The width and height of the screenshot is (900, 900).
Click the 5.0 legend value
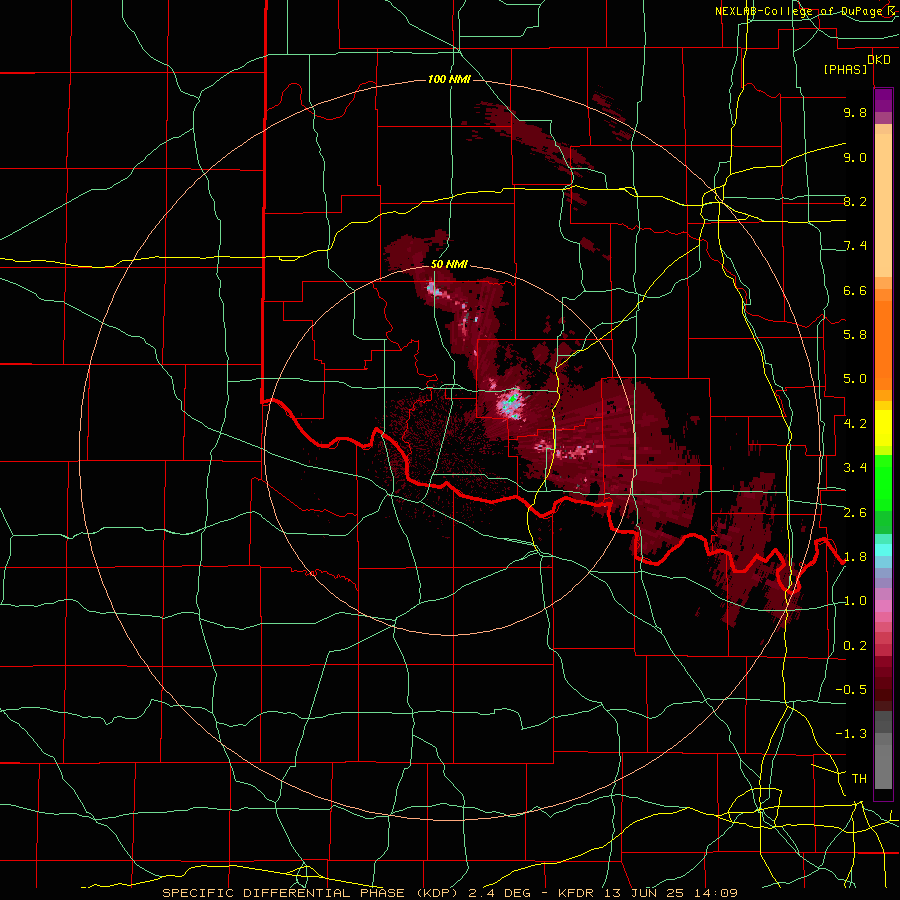point(855,379)
